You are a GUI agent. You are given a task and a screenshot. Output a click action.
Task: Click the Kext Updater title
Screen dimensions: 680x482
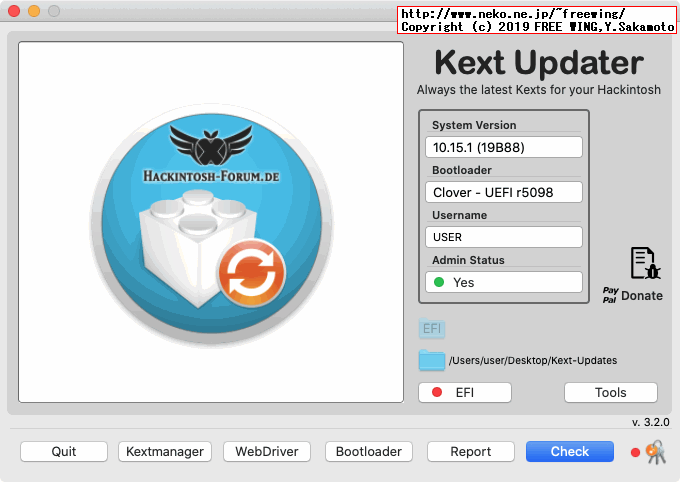[x=539, y=63]
